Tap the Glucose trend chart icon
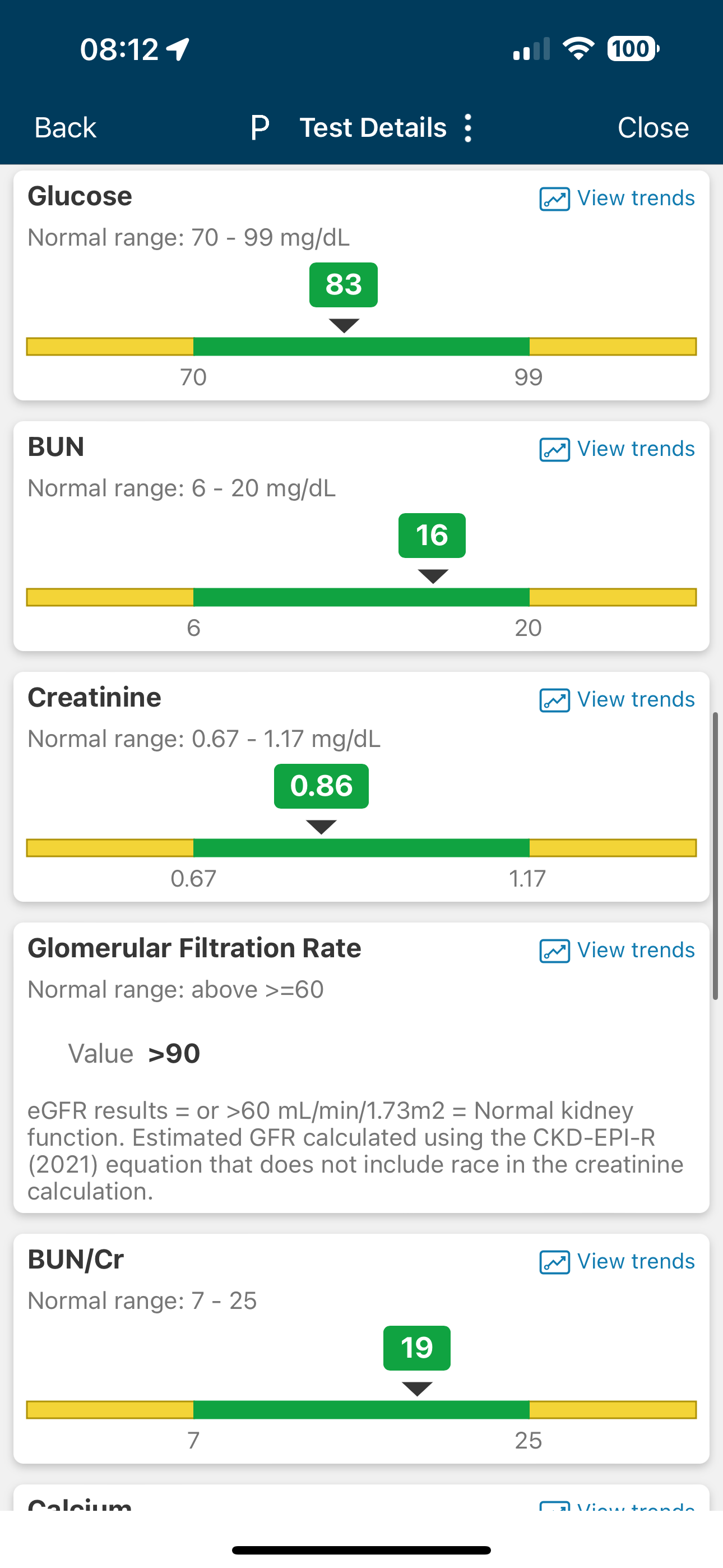 tap(554, 199)
